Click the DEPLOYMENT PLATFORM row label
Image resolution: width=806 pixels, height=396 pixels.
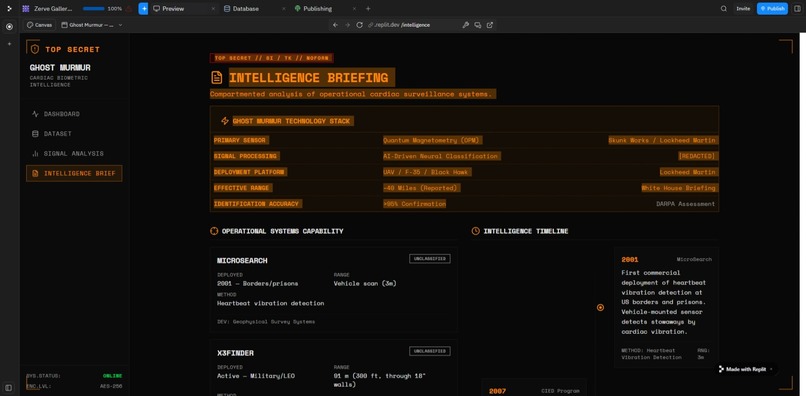pos(249,172)
